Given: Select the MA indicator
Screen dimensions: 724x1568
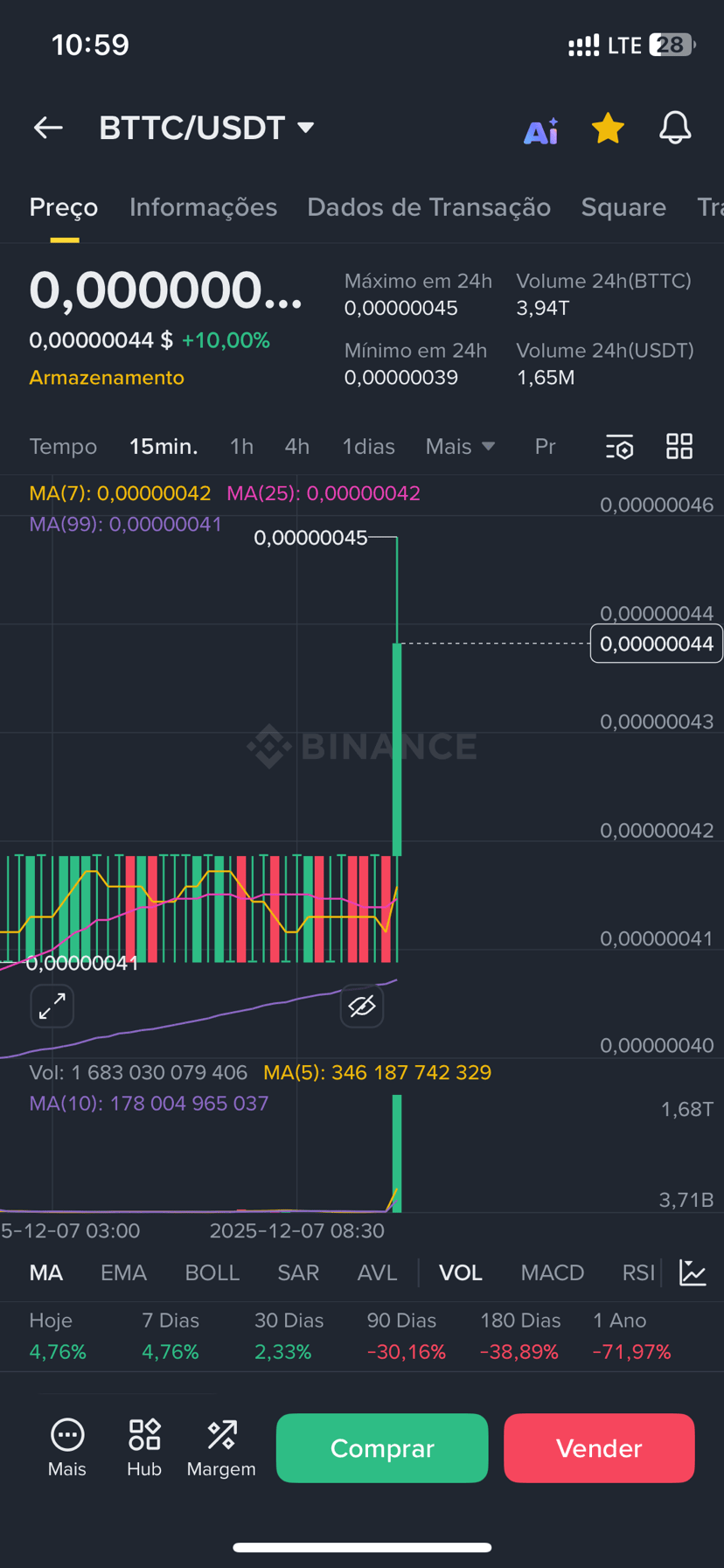Looking at the screenshot, I should (x=46, y=1273).
